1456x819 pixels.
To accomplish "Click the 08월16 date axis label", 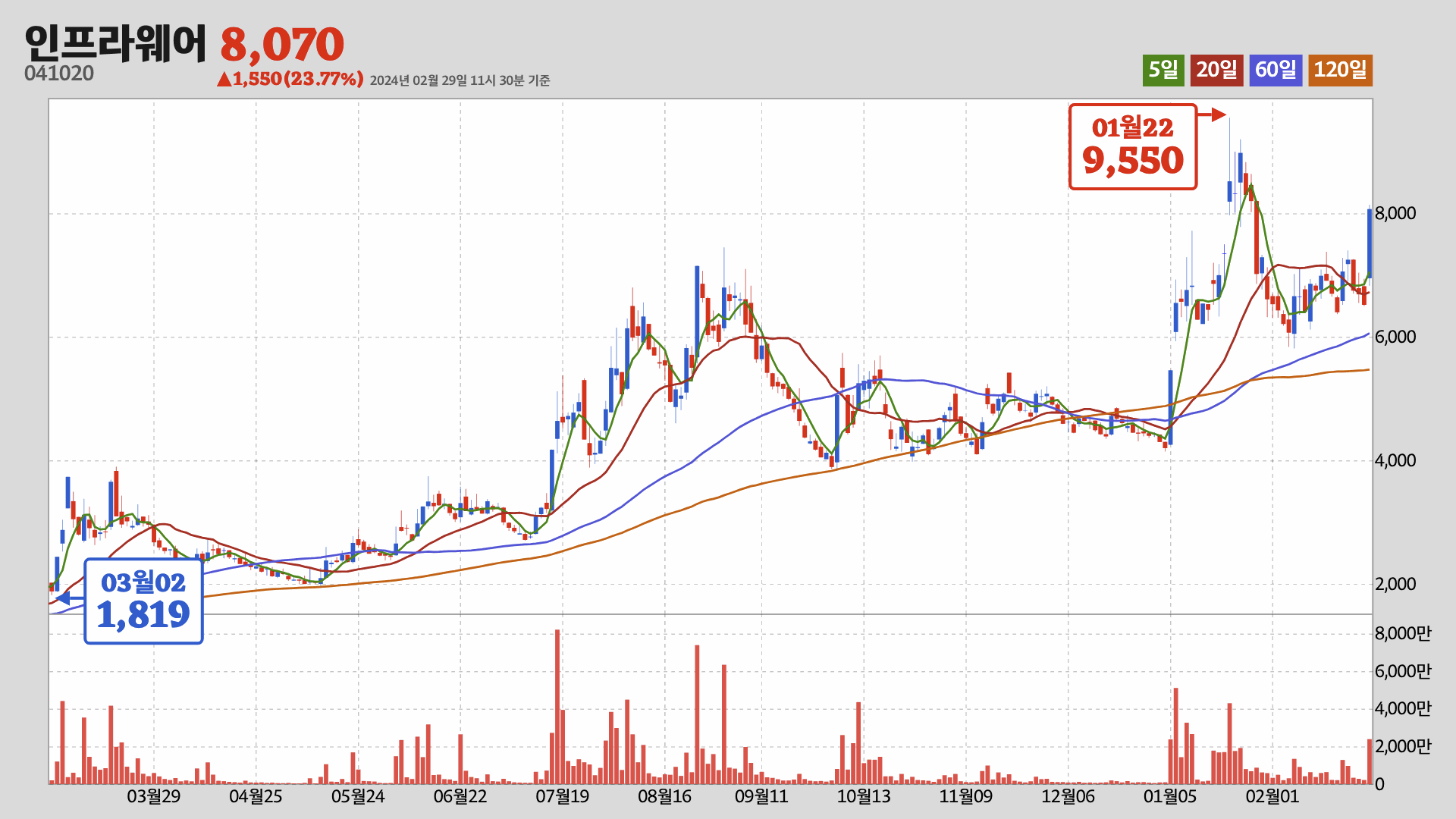I will coord(665,796).
